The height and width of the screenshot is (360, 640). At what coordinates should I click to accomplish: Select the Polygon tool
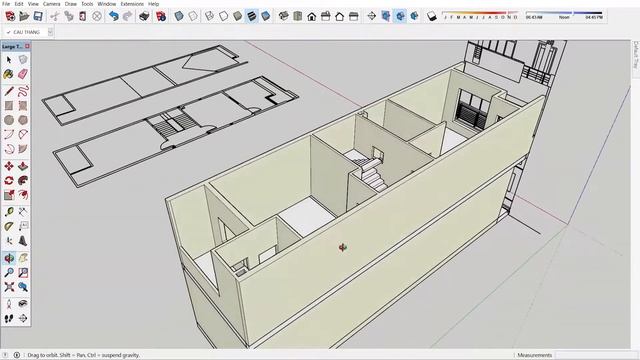pyautogui.click(x=23, y=120)
